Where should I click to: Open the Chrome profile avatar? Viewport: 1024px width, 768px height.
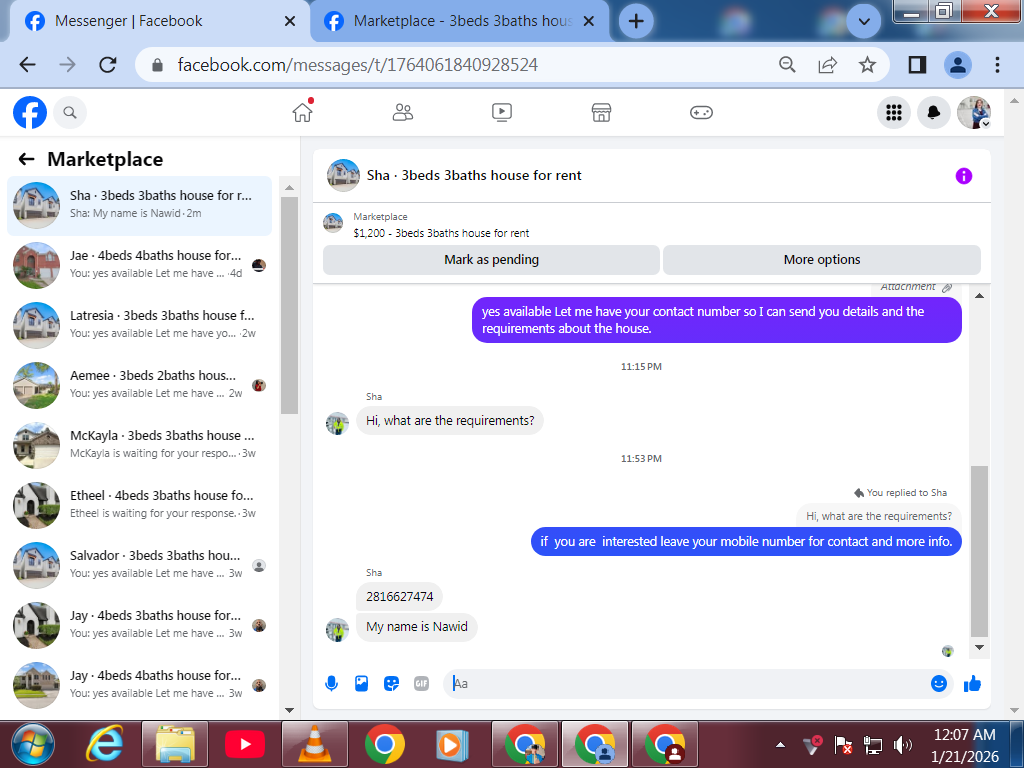click(x=957, y=65)
